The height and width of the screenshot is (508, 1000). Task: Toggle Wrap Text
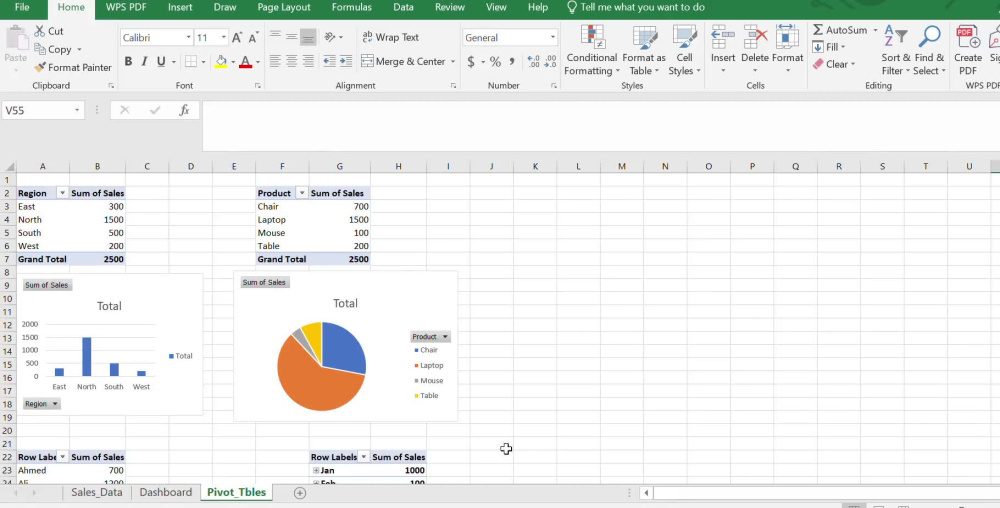coord(390,37)
